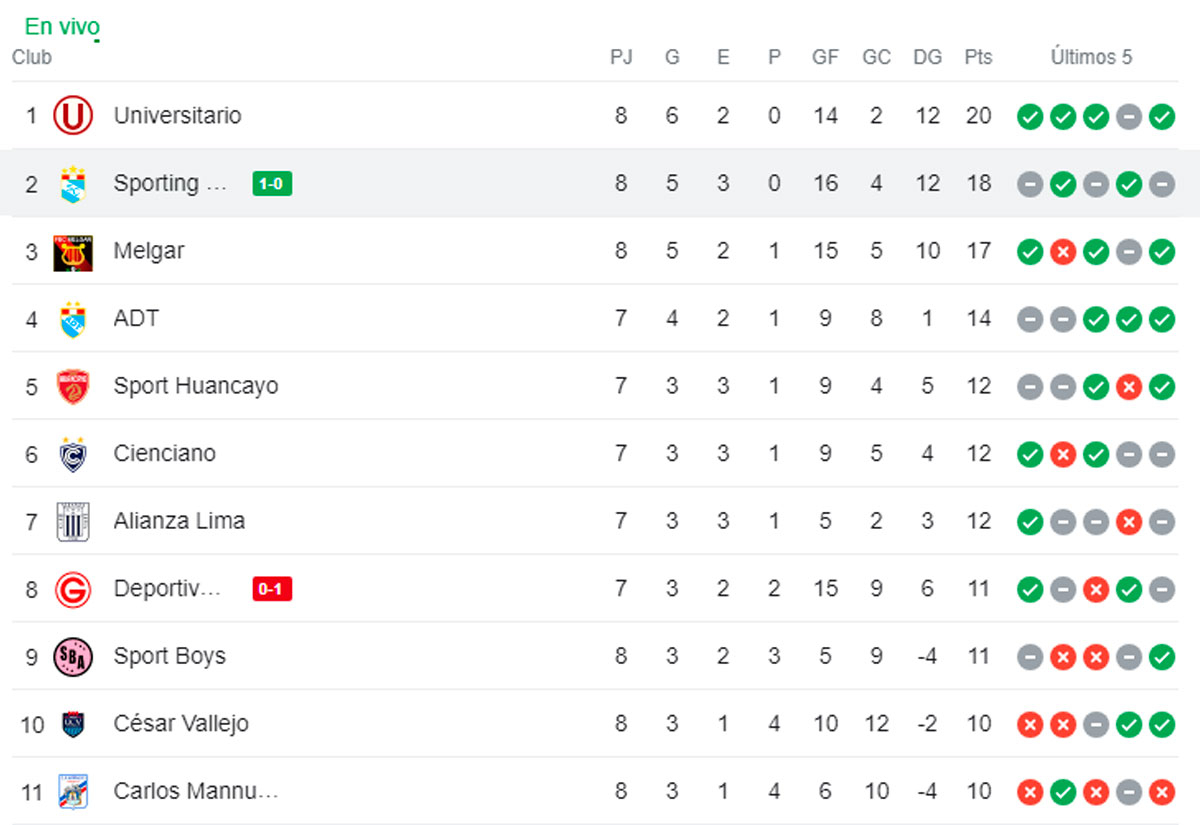Viewport: 1200px width, 825px height.
Task: Click the Últimos 5 column header
Action: pyautogui.click(x=1091, y=58)
